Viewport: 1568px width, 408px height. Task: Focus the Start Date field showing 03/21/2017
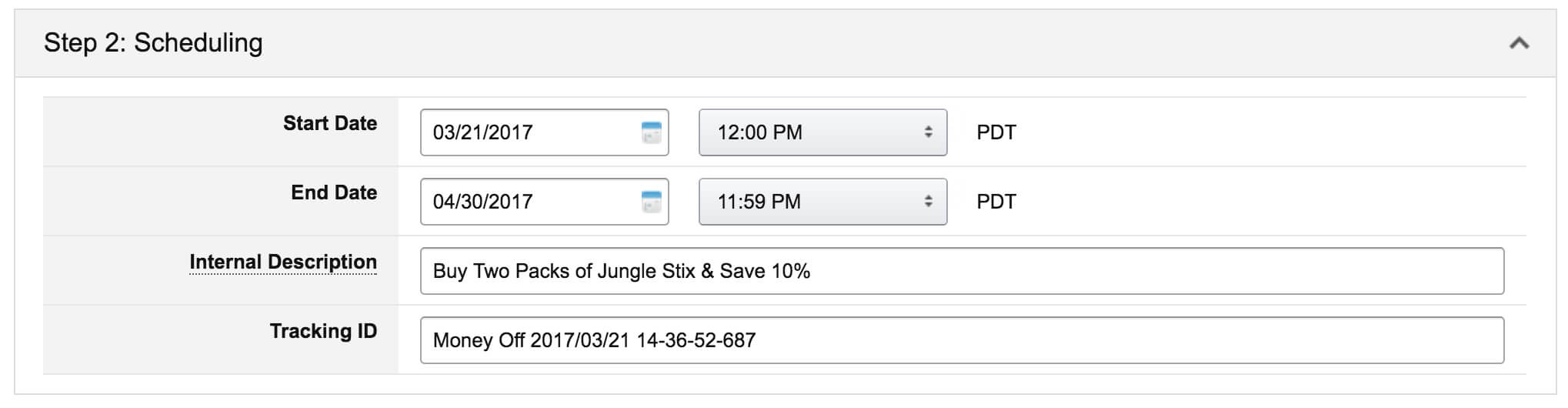[x=544, y=132]
